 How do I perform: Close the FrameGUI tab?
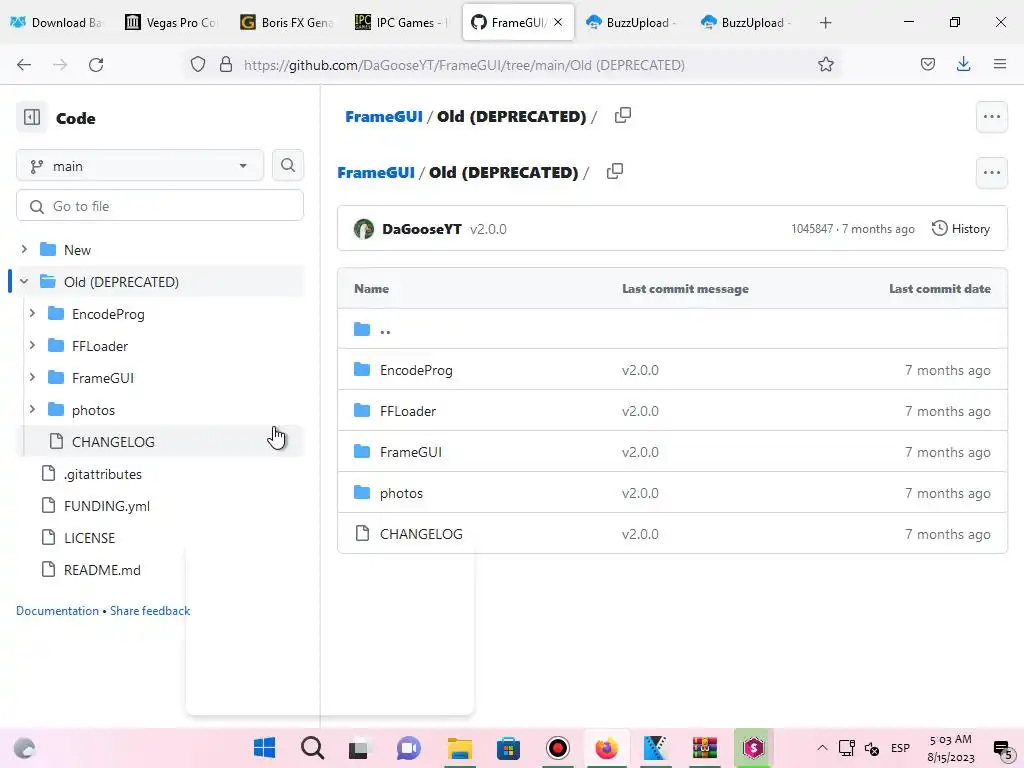coord(558,22)
